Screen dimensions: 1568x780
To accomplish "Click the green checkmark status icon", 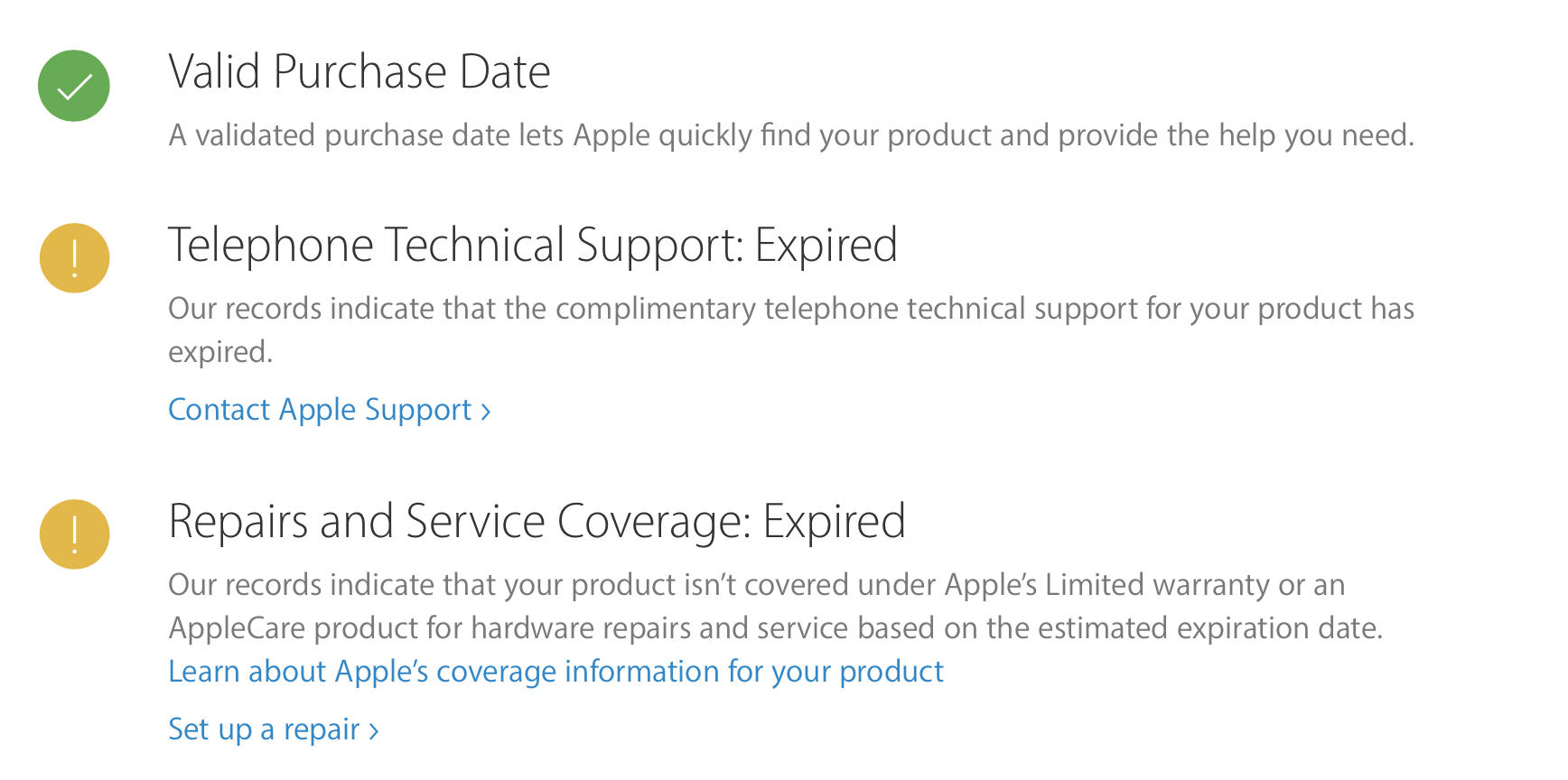I will click(74, 86).
